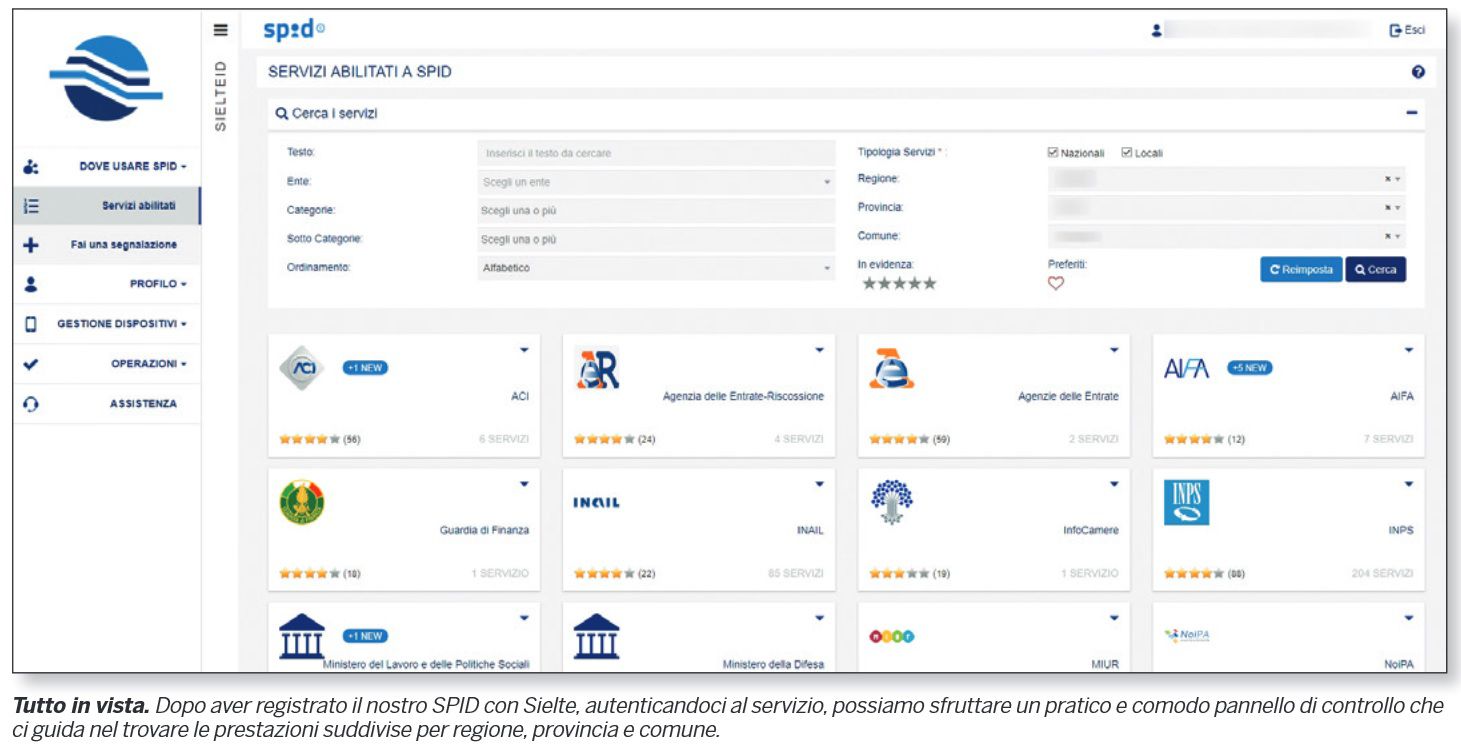The width and height of the screenshot is (1461, 748).
Task: Collapse the Cerca i servizi panel
Action: pyautogui.click(x=1412, y=113)
